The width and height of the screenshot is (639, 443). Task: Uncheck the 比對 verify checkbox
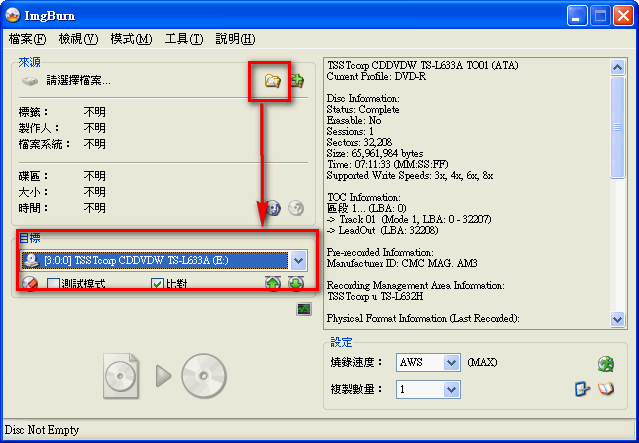(157, 284)
